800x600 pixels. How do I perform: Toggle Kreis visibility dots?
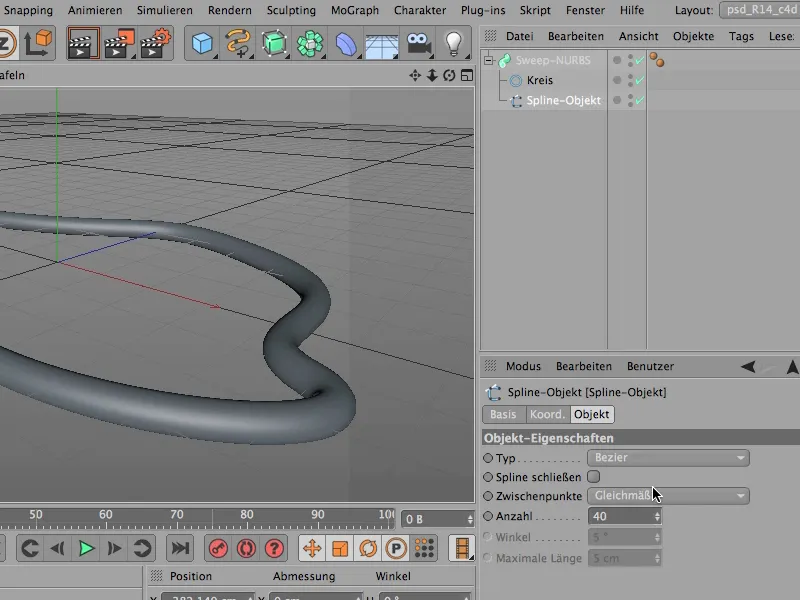coord(631,80)
